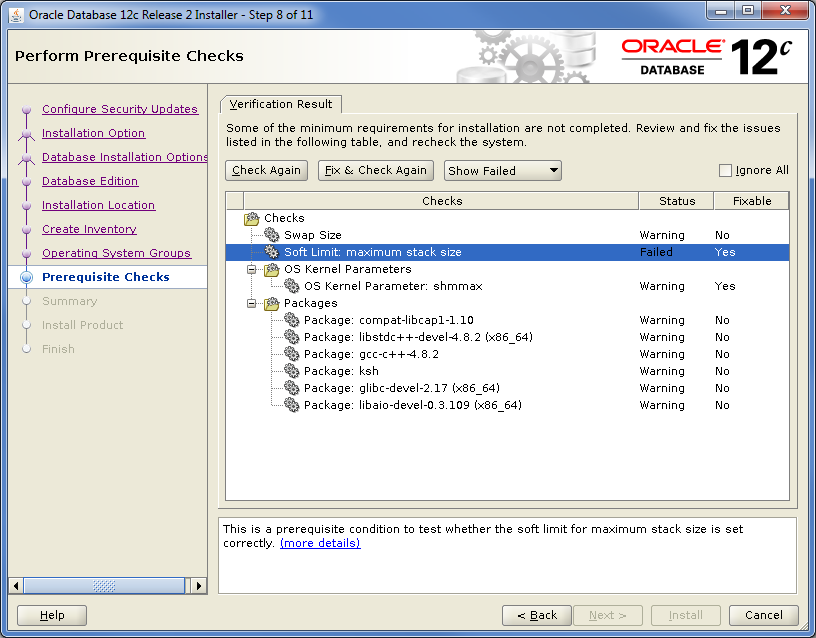Go to Operating System Groups step
Screen dimensions: 816x638
click(x=117, y=253)
